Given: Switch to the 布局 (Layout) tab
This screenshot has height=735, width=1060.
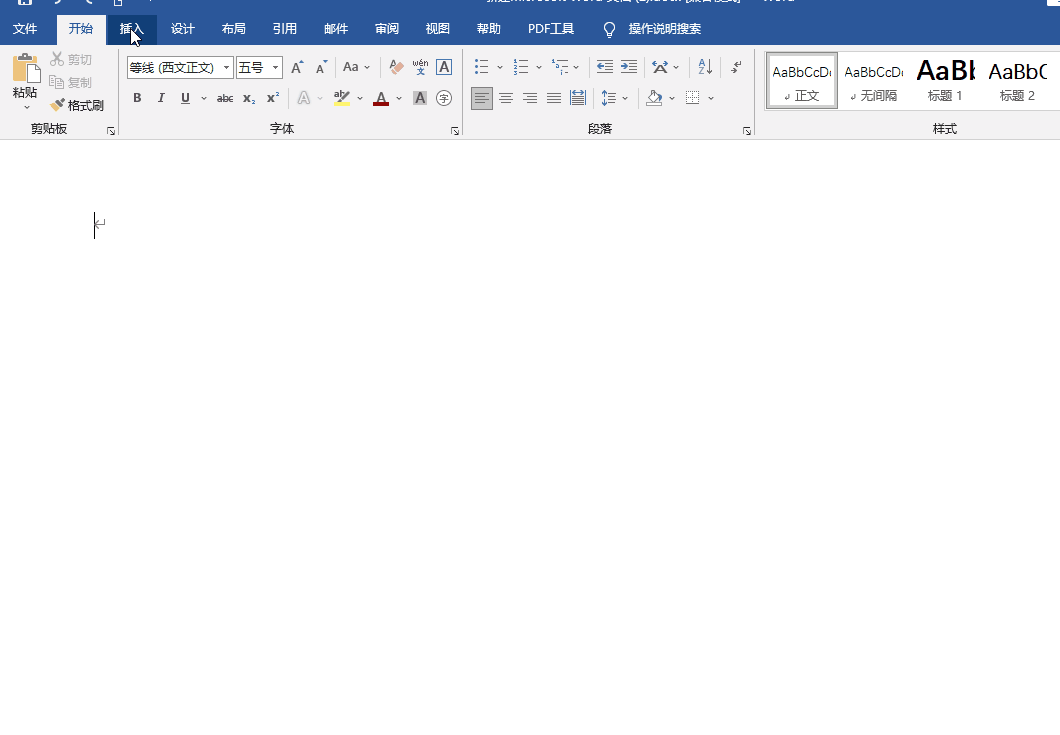Looking at the screenshot, I should (x=233, y=29).
